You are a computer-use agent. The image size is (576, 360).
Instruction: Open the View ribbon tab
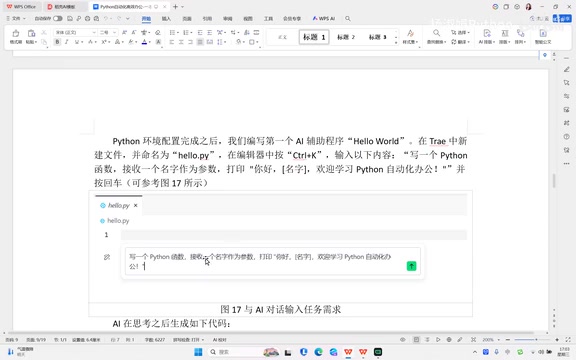click(x=248, y=18)
